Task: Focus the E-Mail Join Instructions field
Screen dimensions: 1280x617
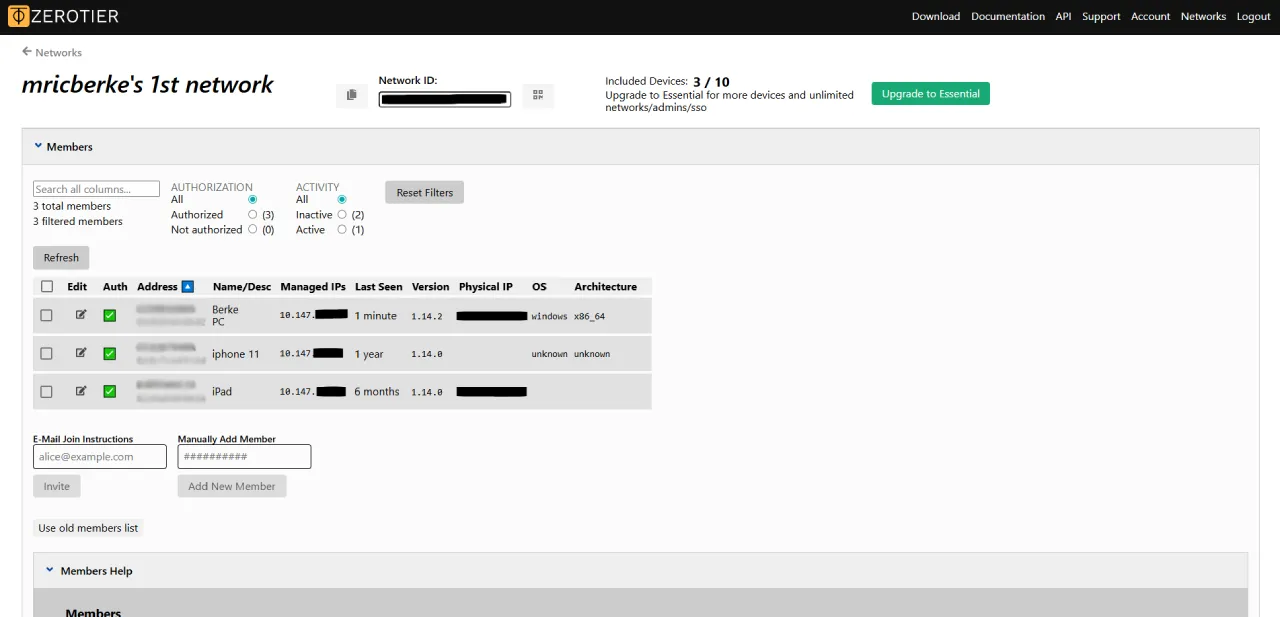Action: (100, 457)
